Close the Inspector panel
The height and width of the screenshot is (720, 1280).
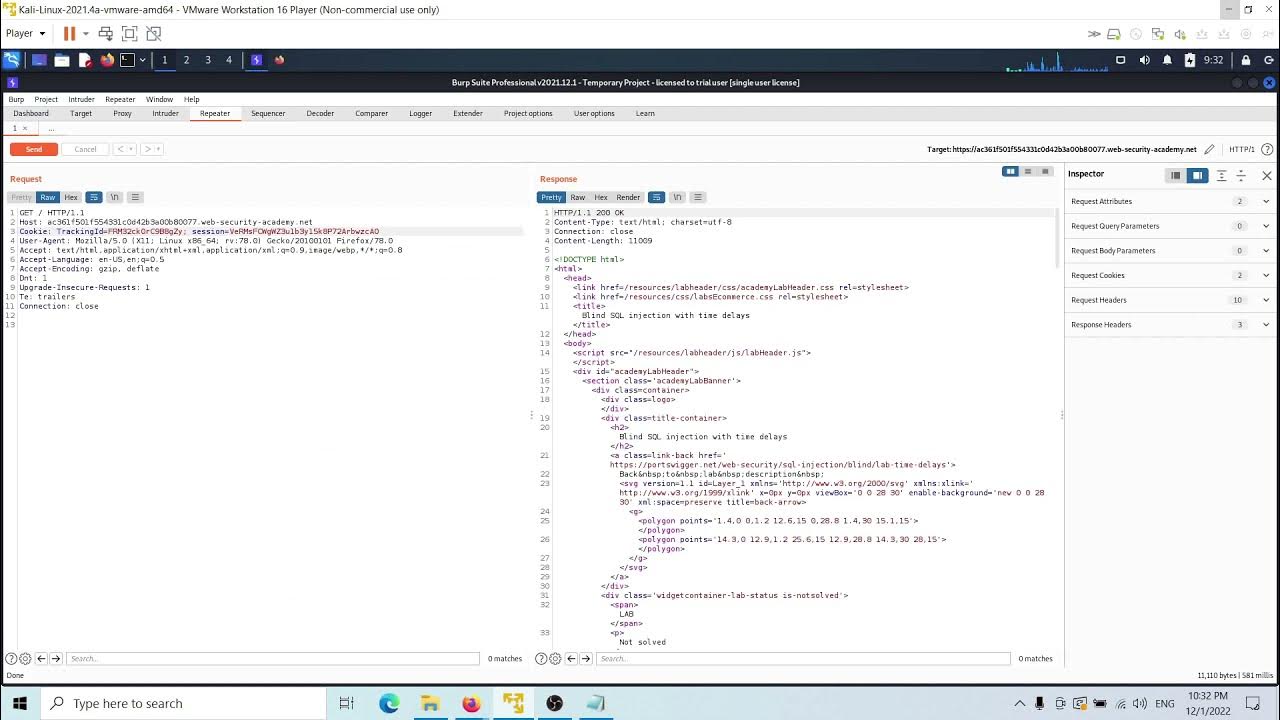click(1266, 175)
